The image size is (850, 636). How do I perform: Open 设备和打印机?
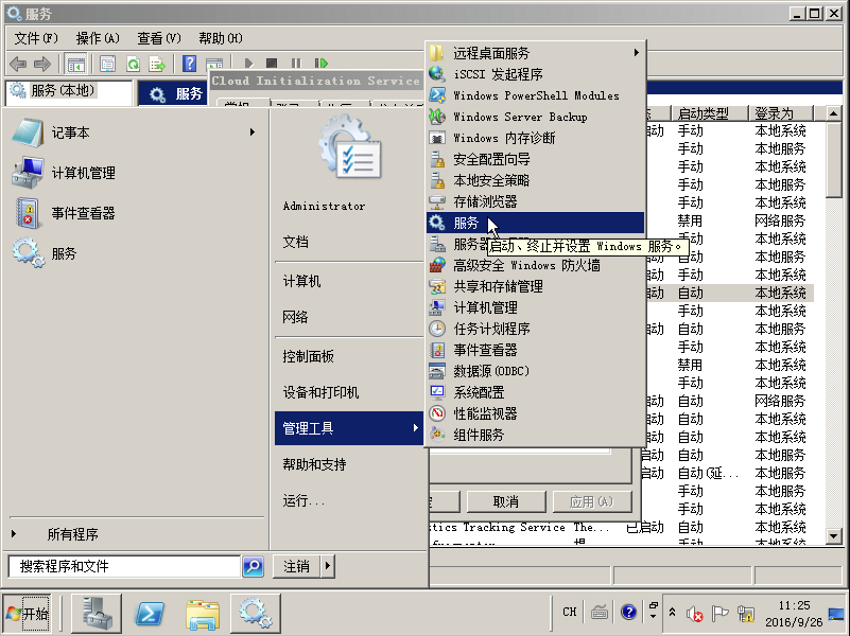coord(320,392)
